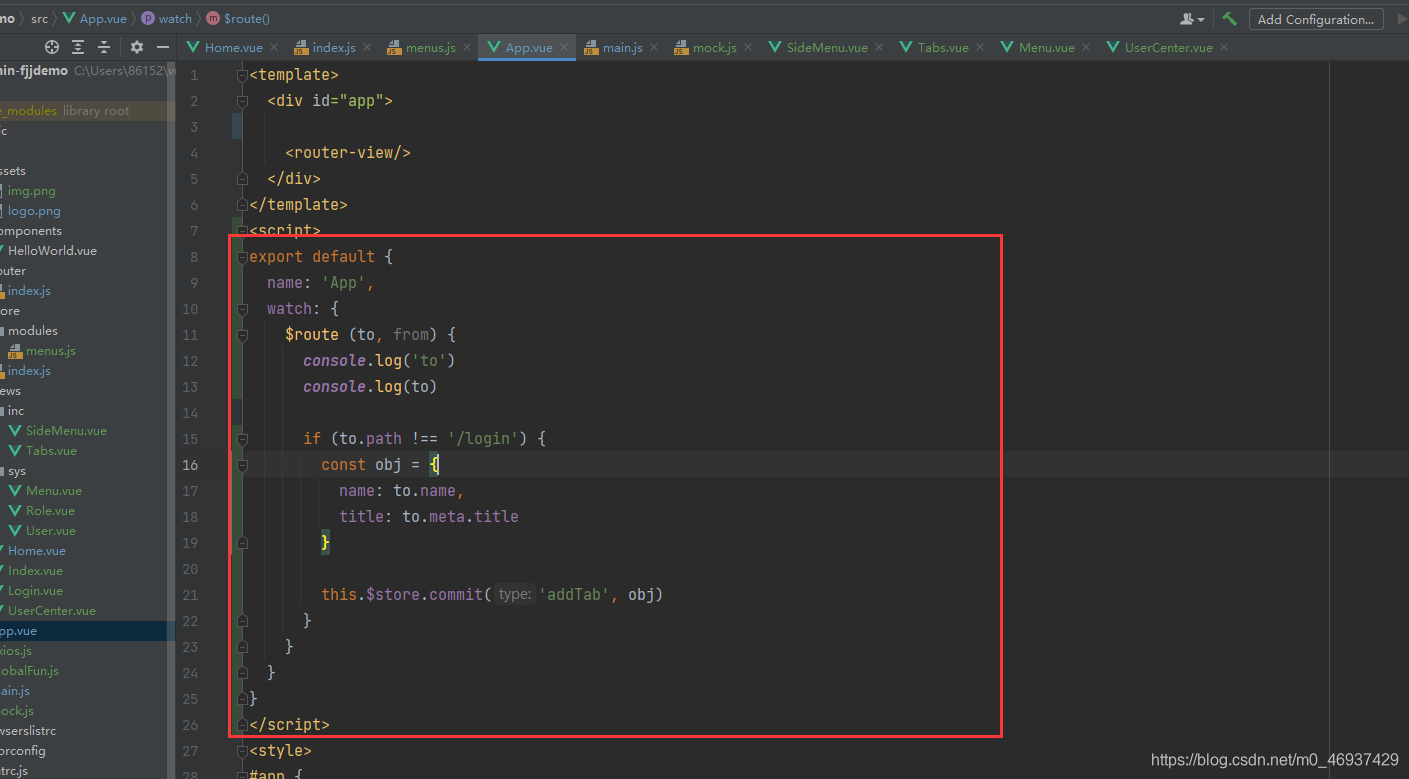Collapse the div fold marker on line 2
This screenshot has height=779, width=1409.
coord(242,101)
